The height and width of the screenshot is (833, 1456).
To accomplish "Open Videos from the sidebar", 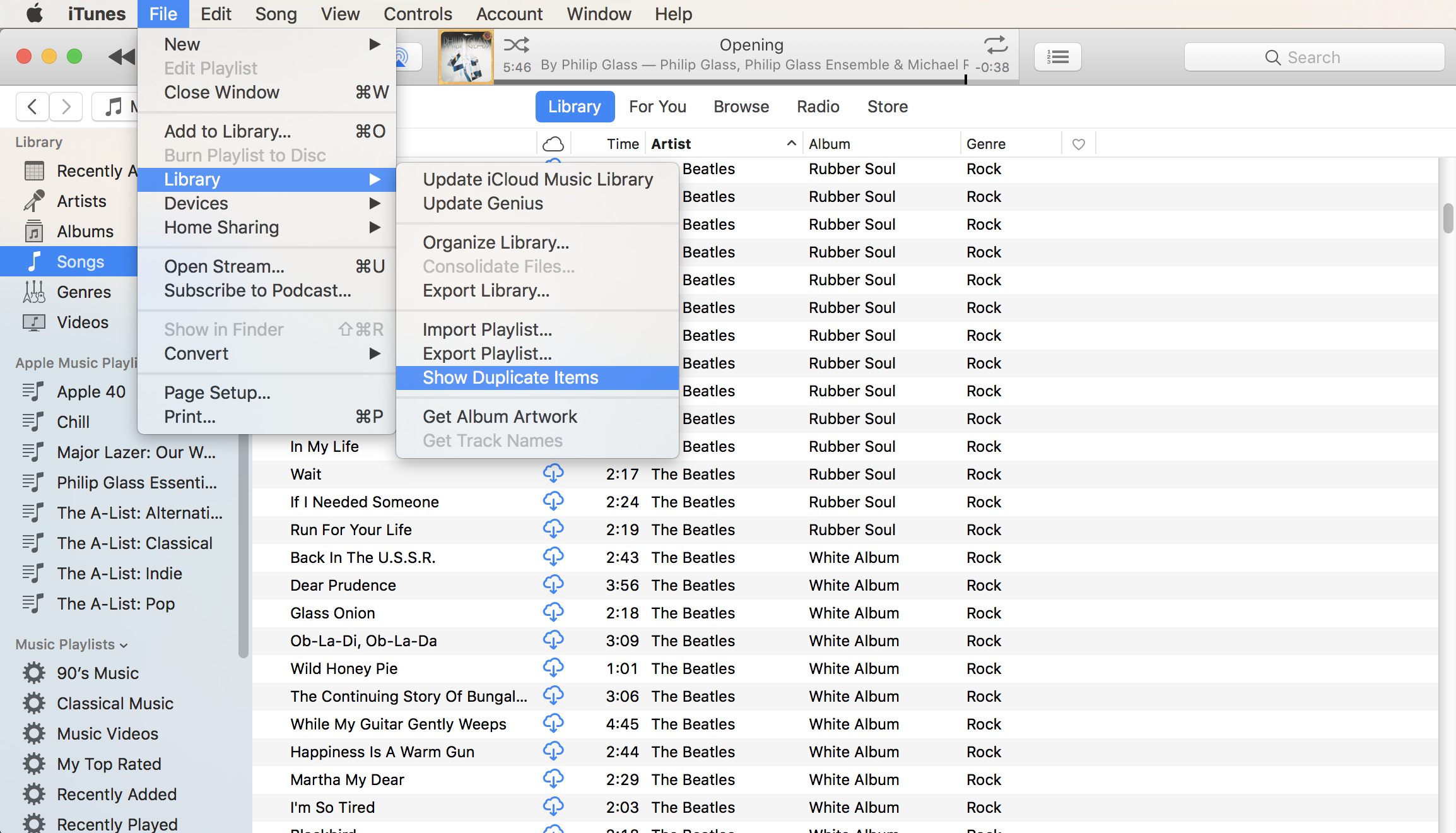I will 83,322.
